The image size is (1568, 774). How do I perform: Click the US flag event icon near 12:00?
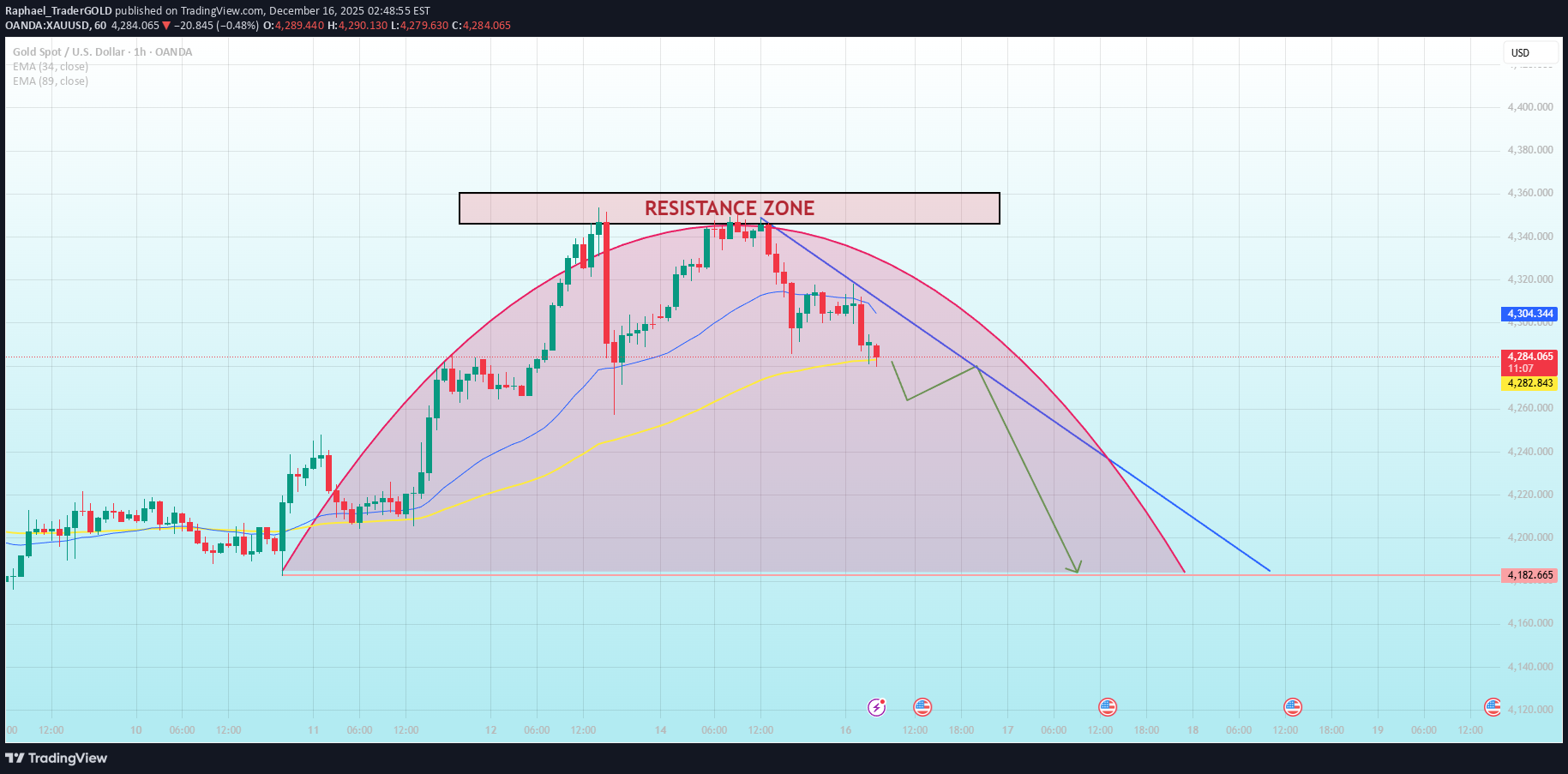[x=922, y=707]
